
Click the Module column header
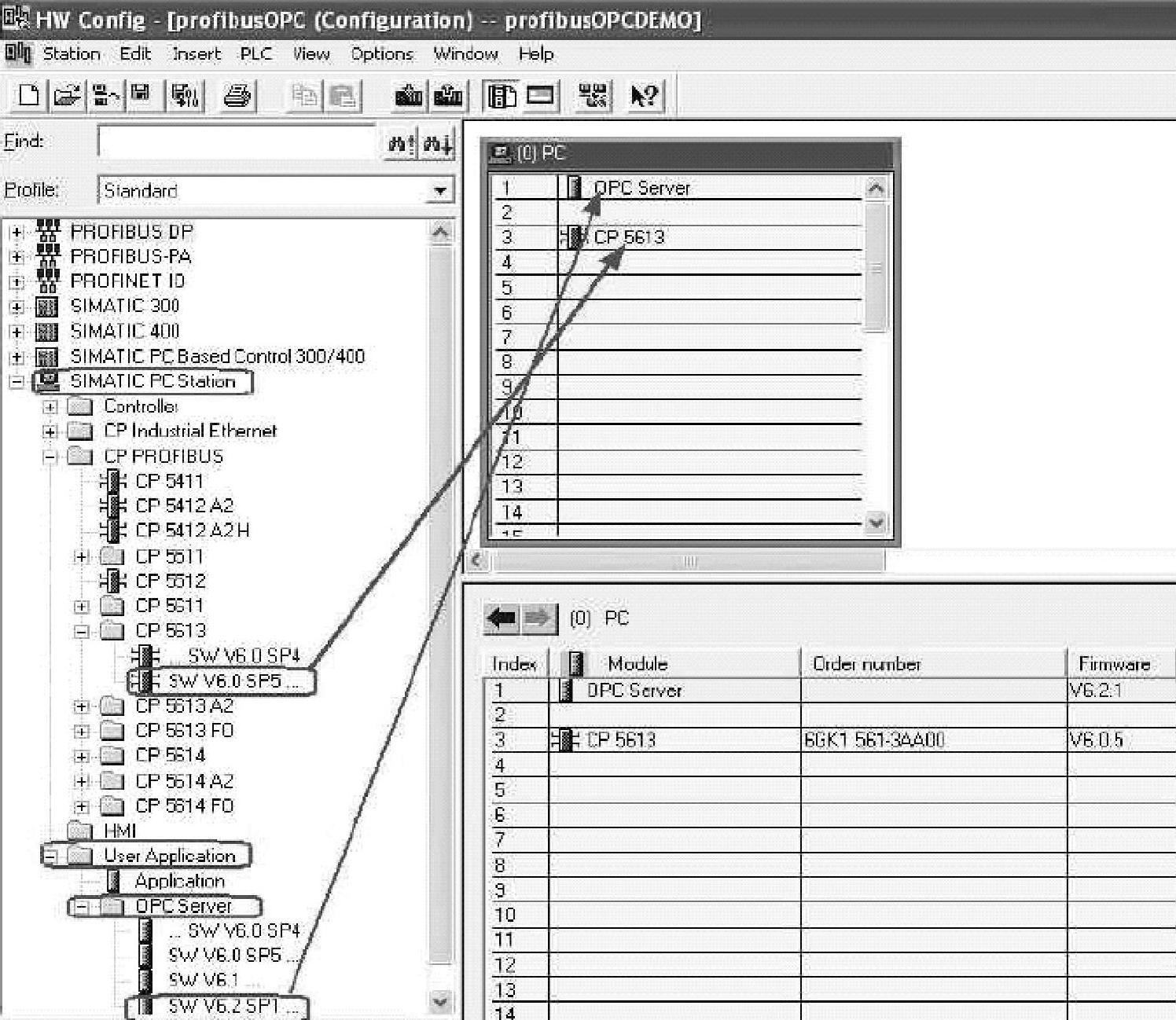pyautogui.click(x=674, y=664)
